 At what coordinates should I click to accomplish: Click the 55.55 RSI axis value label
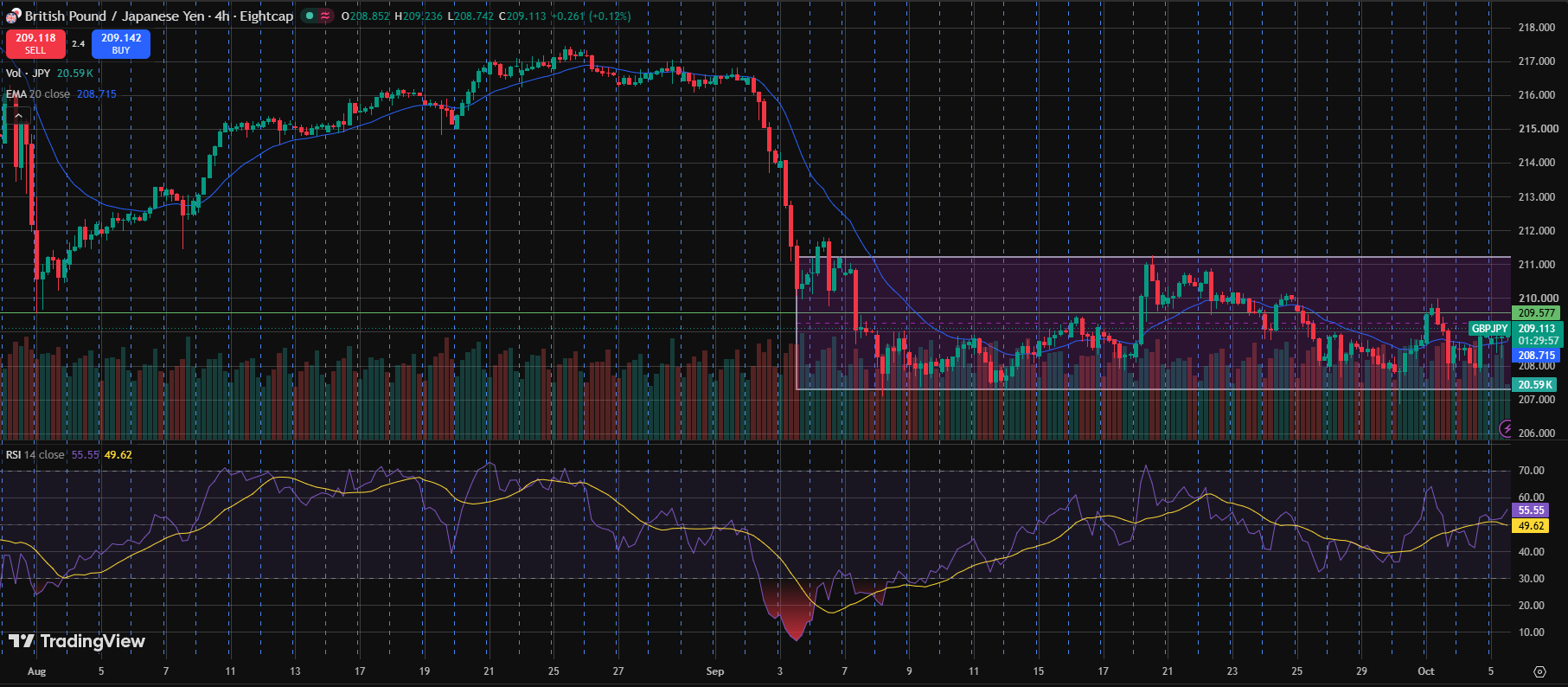pyautogui.click(x=1531, y=510)
